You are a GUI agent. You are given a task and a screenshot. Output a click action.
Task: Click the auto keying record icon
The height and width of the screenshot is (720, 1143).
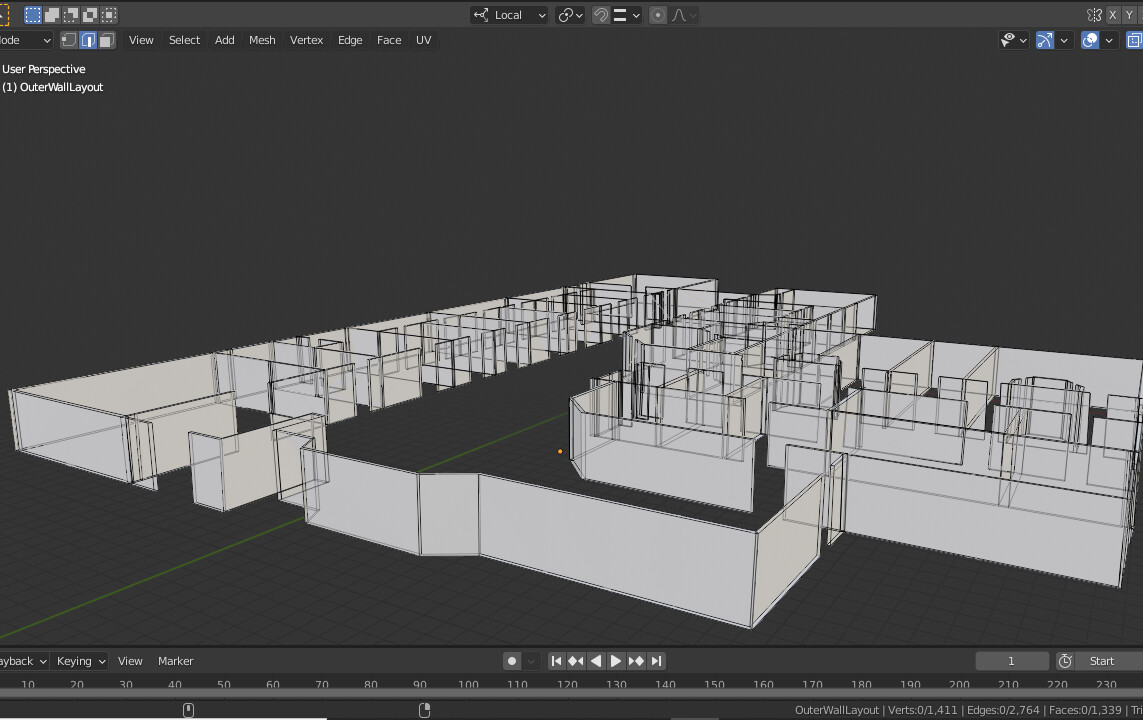click(512, 661)
